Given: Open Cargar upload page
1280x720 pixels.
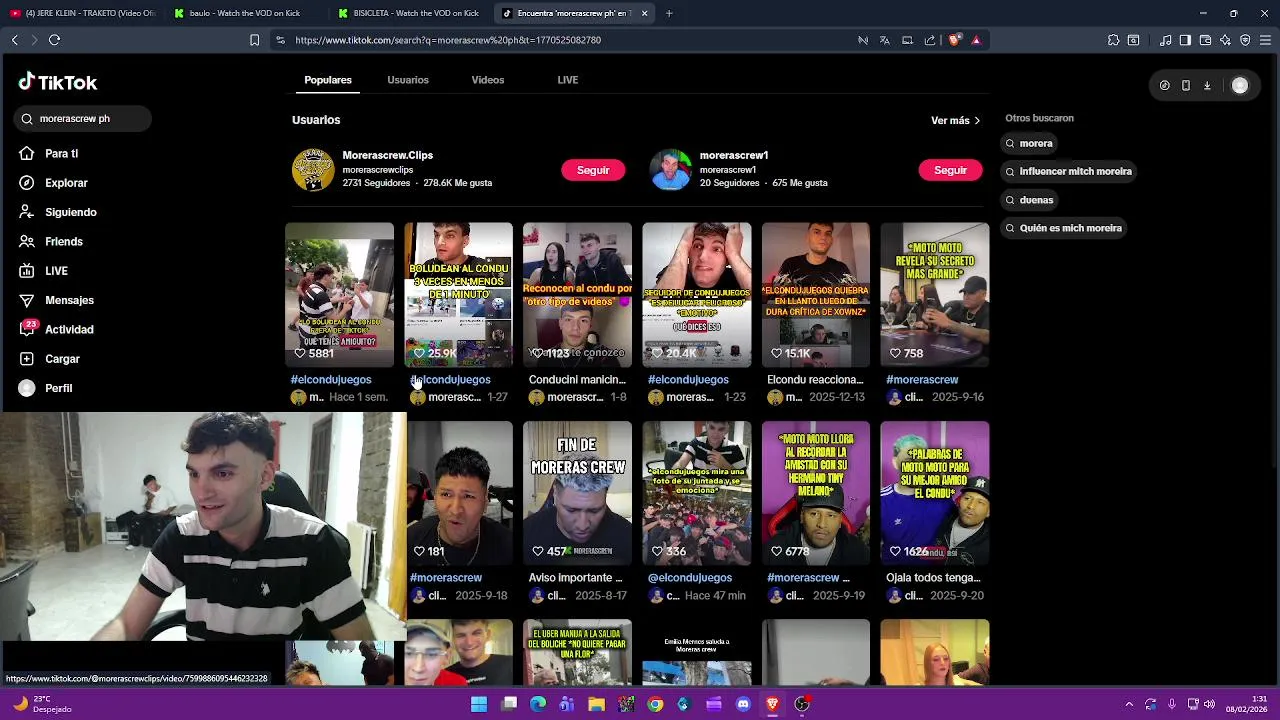Looking at the screenshot, I should tap(62, 359).
